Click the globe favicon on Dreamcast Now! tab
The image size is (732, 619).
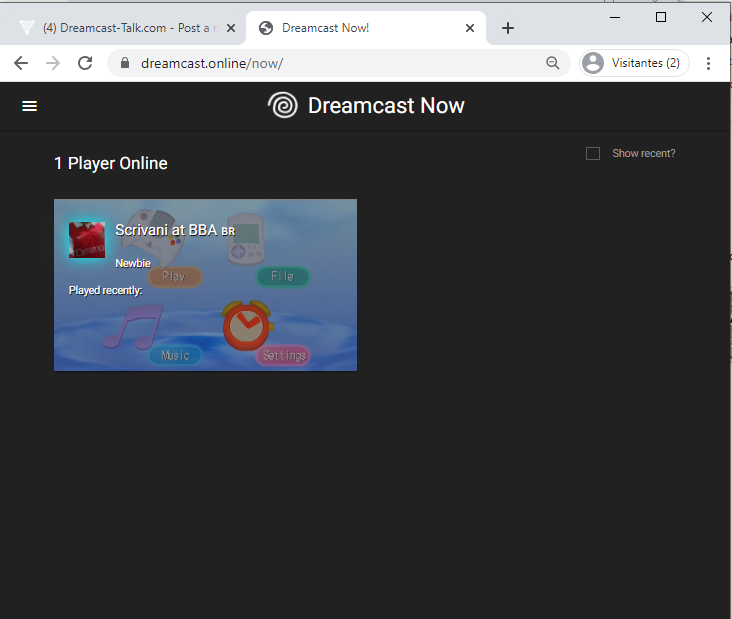pos(266,28)
